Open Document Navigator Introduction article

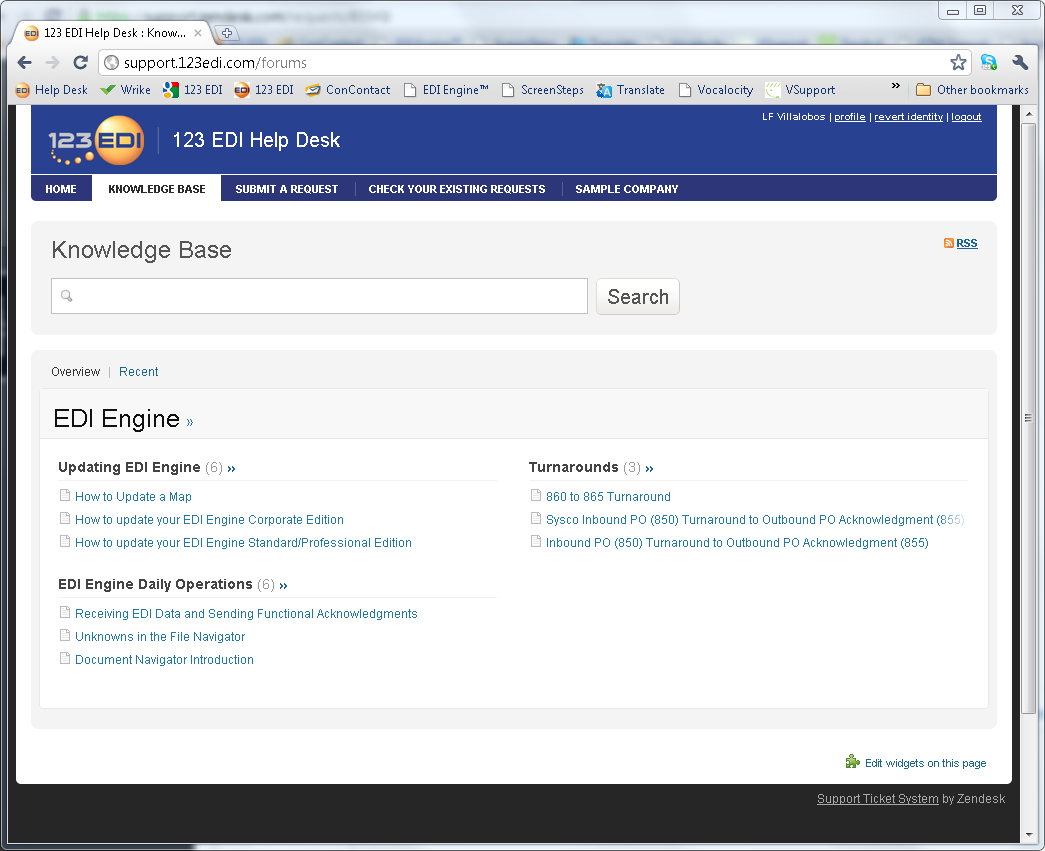pyautogui.click(x=164, y=660)
